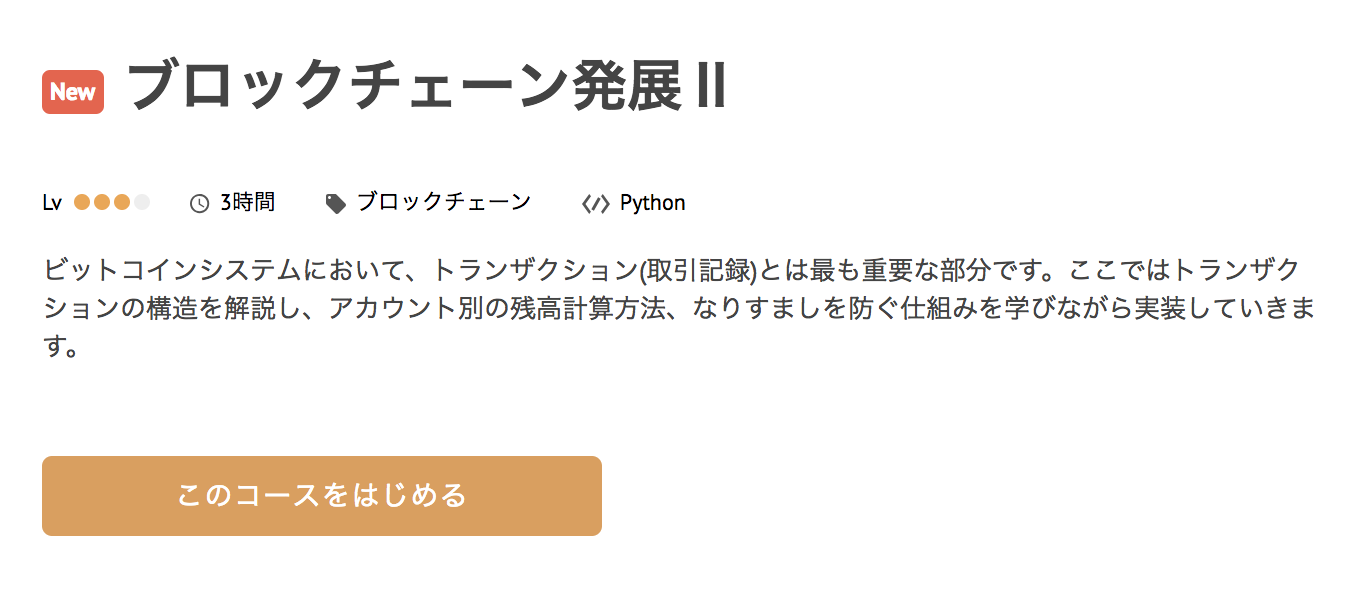Screen dimensions: 1356x598
Task: Click the first filled orange level dot
Action: pos(82,202)
